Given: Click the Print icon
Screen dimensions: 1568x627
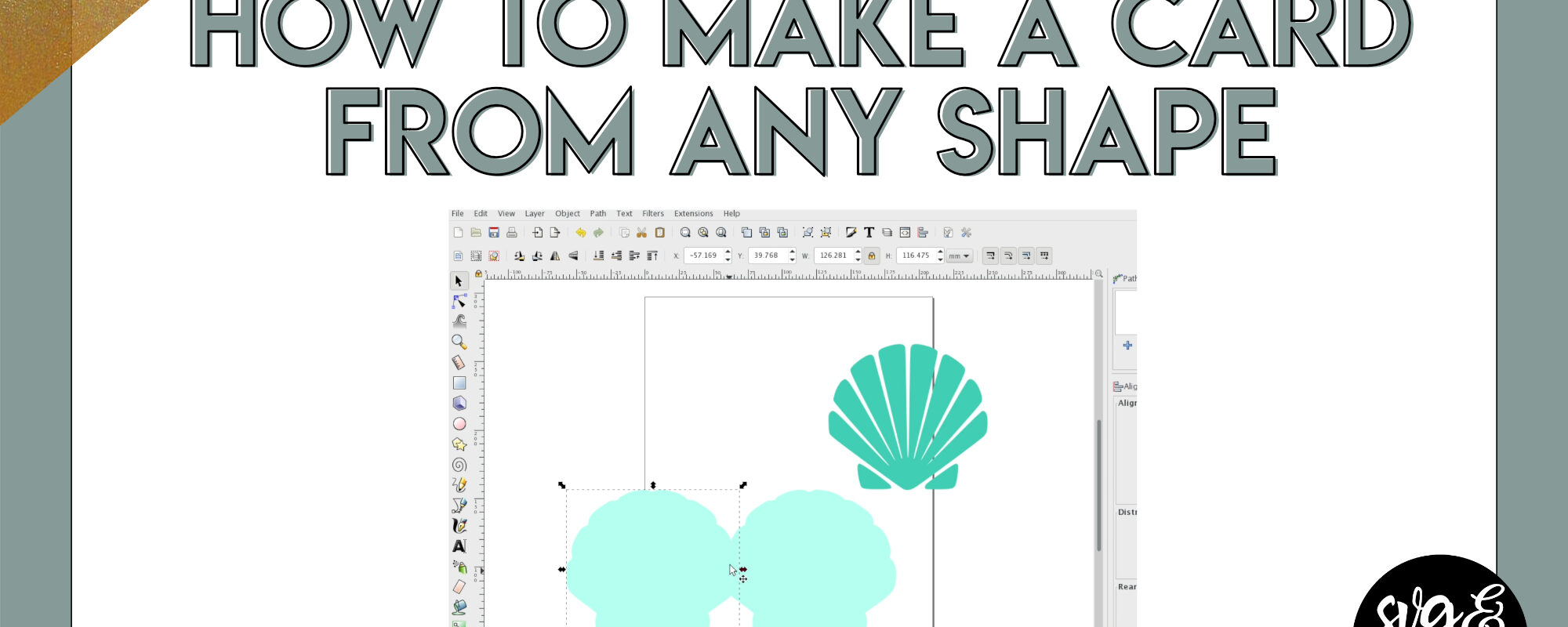Looking at the screenshot, I should (512, 232).
